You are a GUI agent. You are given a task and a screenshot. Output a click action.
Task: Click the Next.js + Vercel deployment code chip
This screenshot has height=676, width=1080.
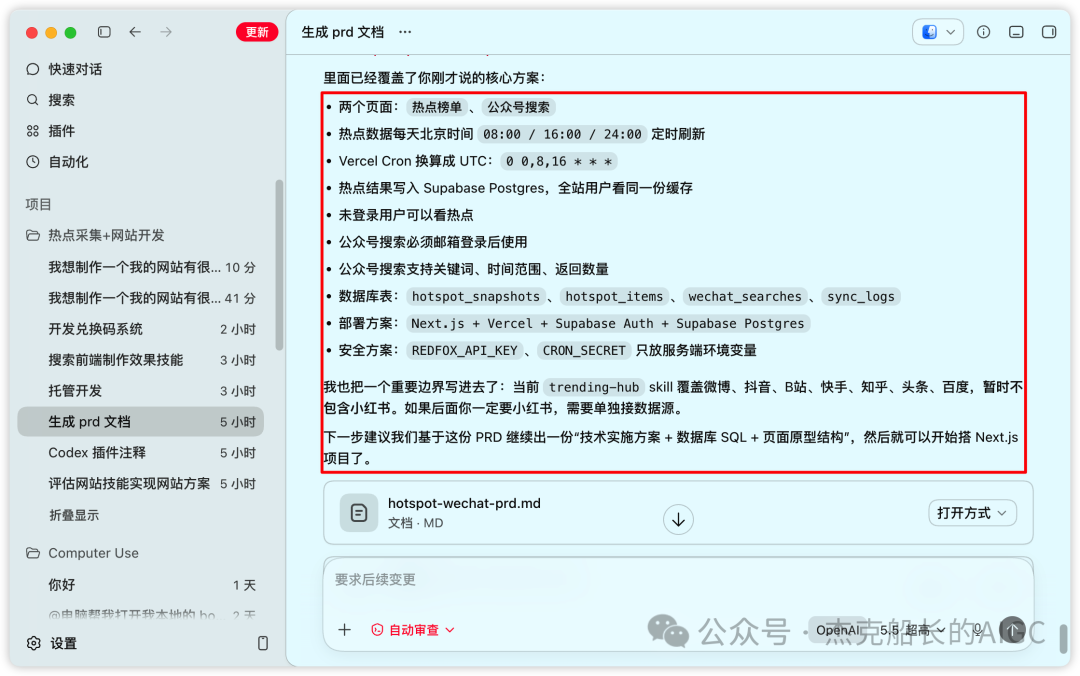click(x=608, y=323)
